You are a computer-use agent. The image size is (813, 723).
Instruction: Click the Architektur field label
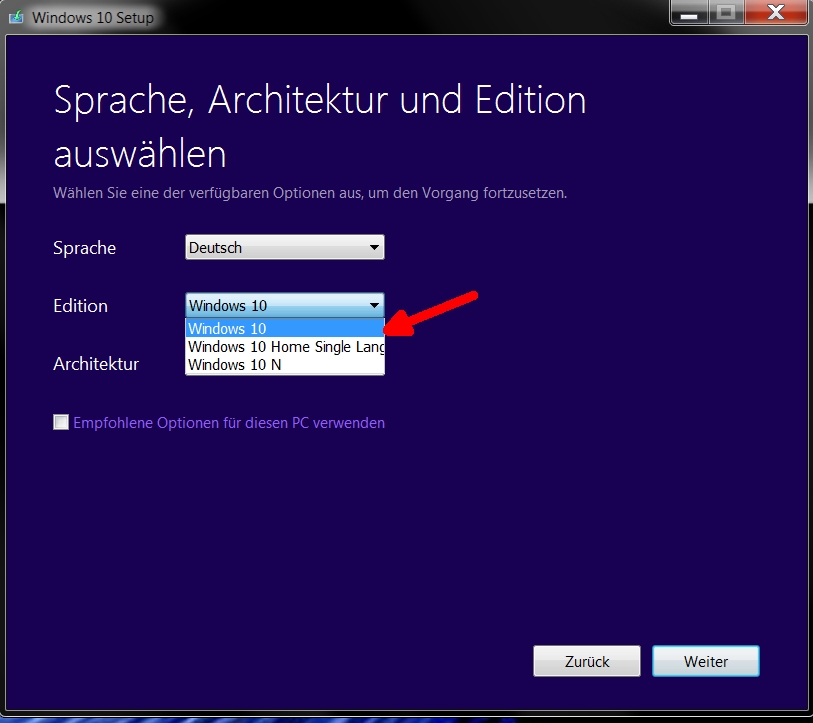click(x=96, y=364)
